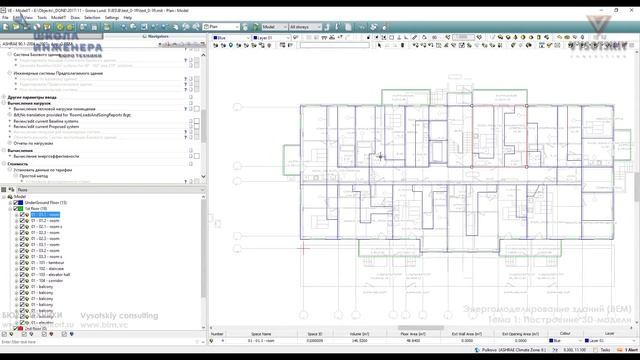Toggle the UnderGround Floor checkbox
Viewport: 640px width, 360px height.
(16, 202)
